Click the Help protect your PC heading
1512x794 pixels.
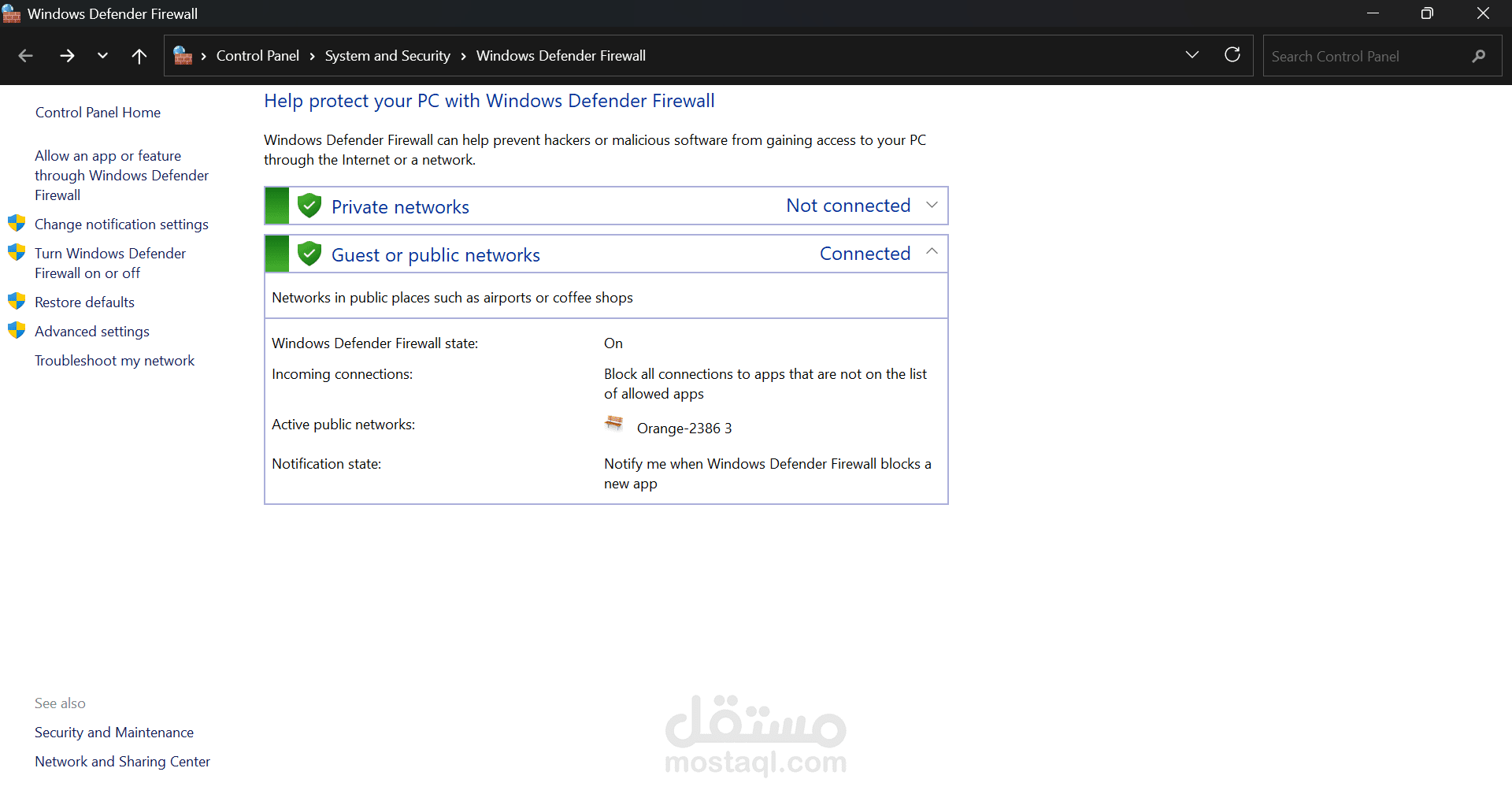489,101
